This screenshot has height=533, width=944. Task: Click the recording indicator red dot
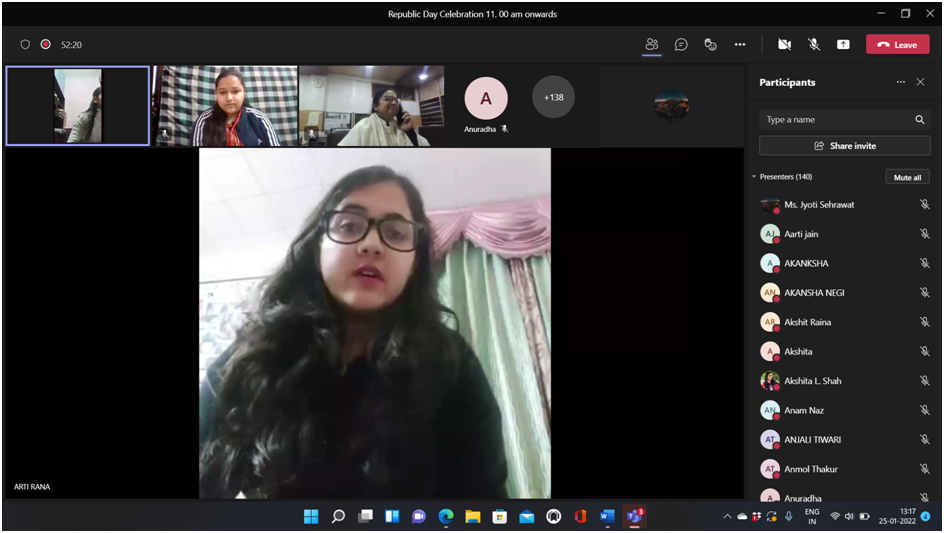[x=45, y=44]
